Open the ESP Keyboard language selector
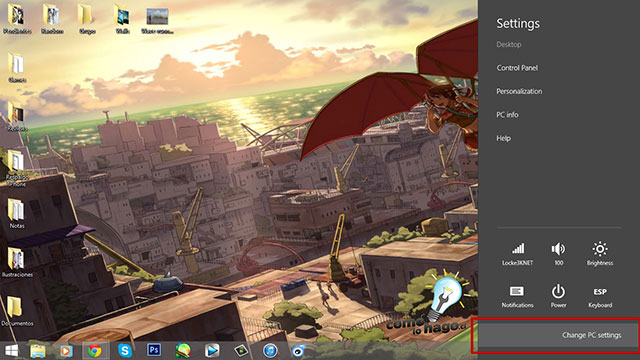The height and width of the screenshot is (360, 640). click(x=600, y=297)
